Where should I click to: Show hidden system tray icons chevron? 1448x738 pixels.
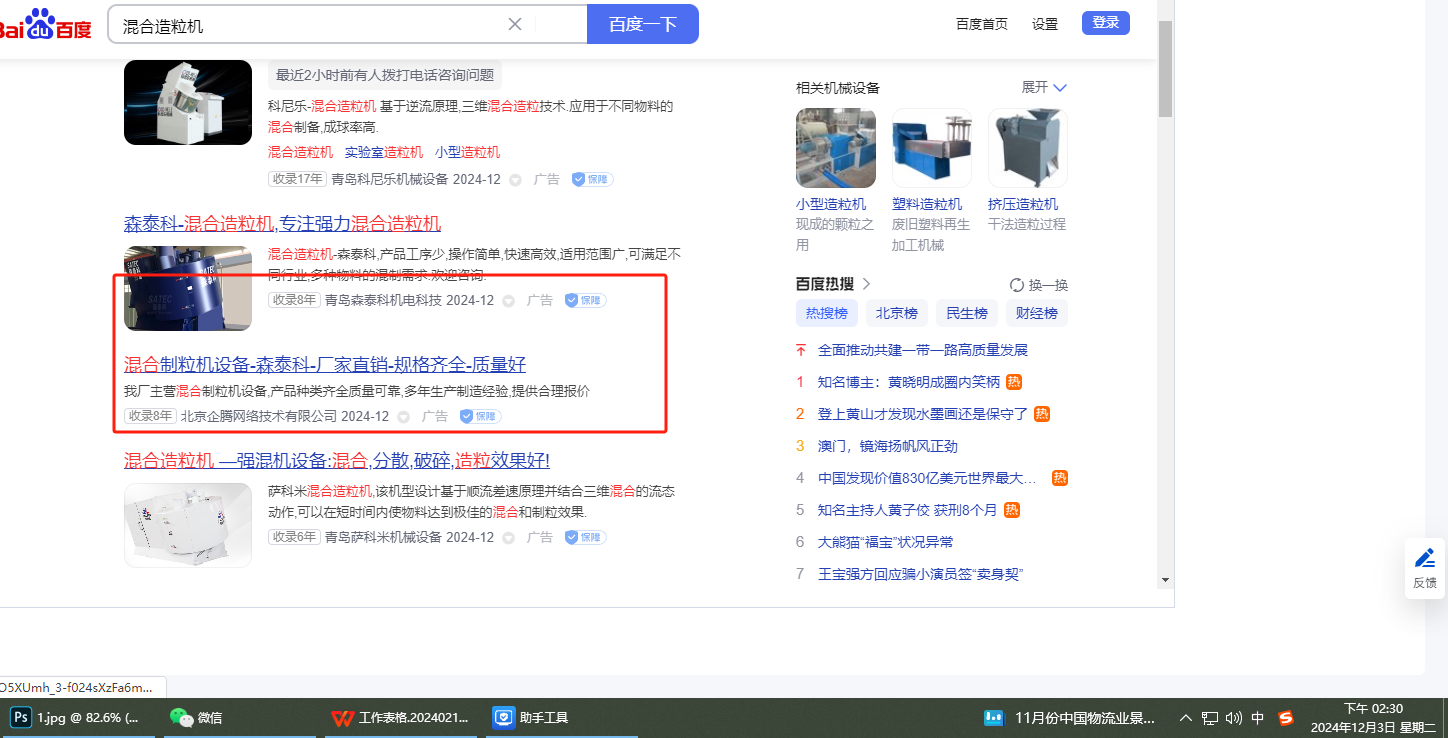click(1186, 718)
